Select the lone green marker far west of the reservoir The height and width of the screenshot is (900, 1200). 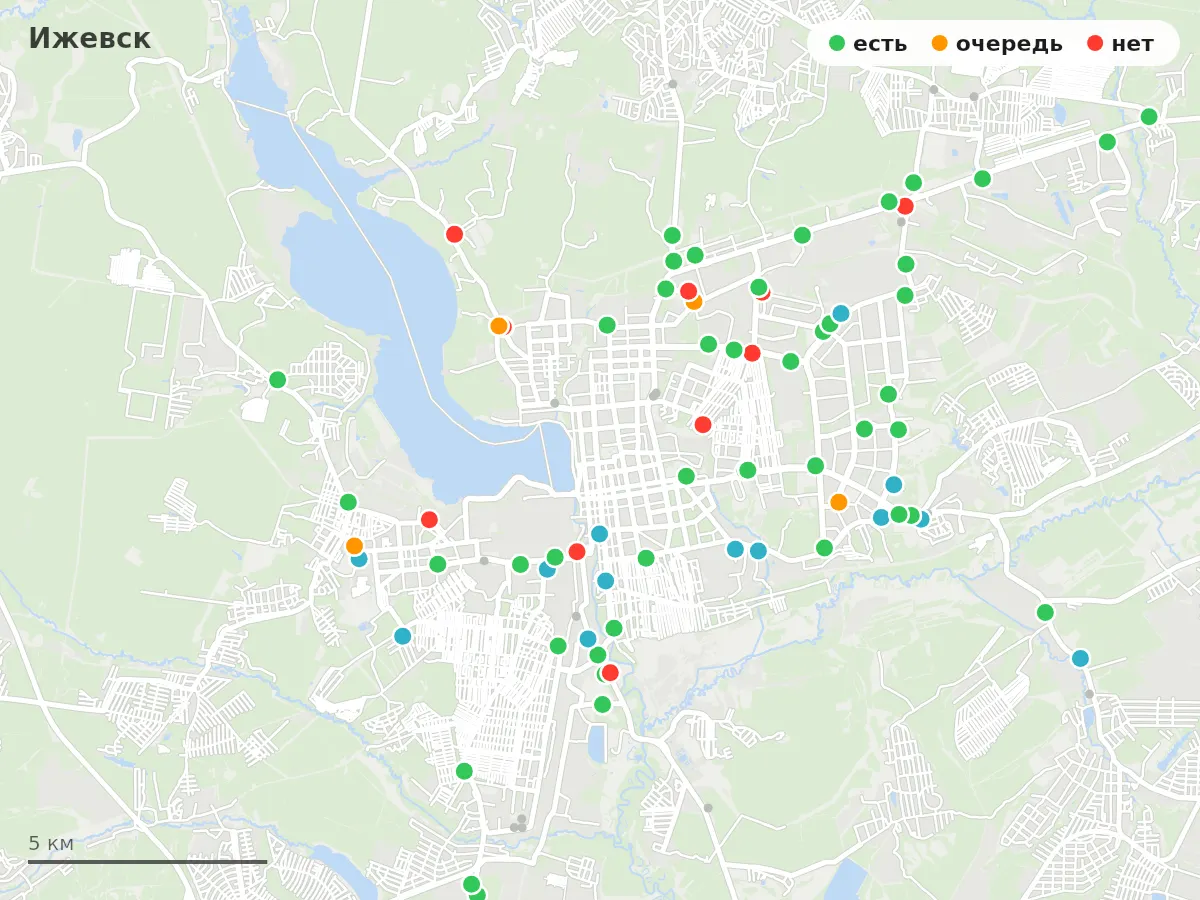[x=278, y=380]
